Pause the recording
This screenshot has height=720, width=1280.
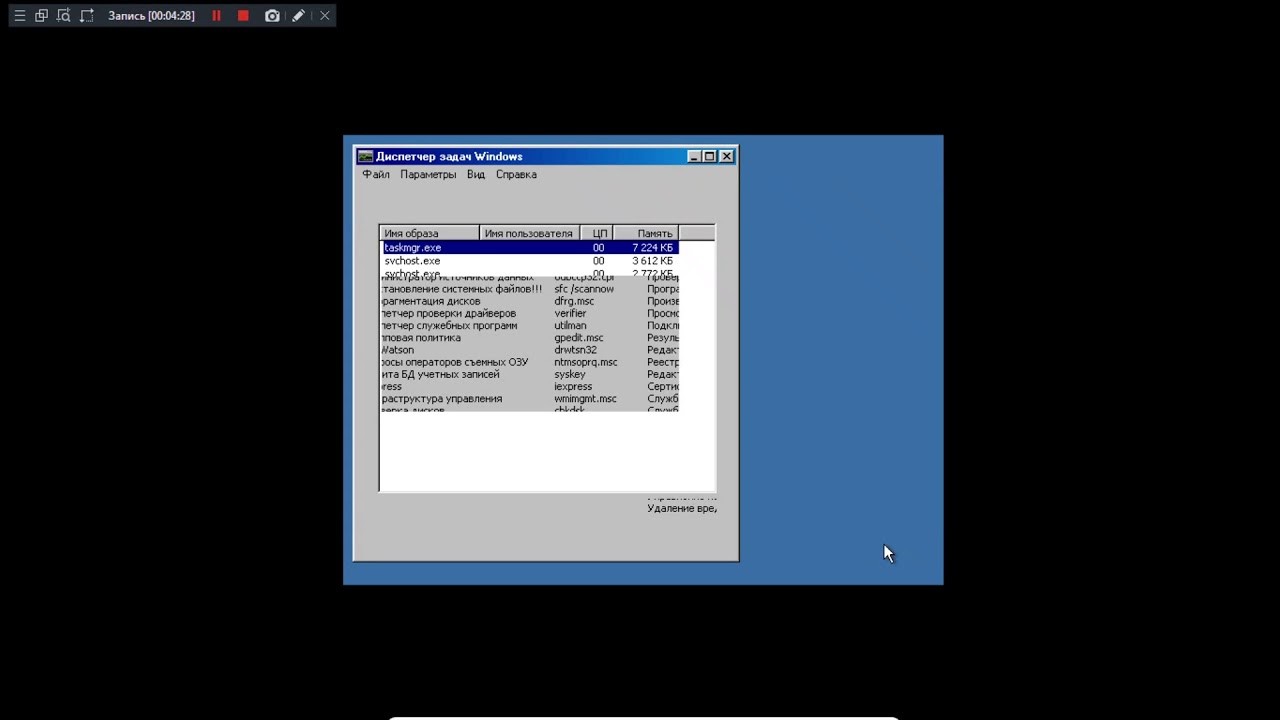(216, 16)
